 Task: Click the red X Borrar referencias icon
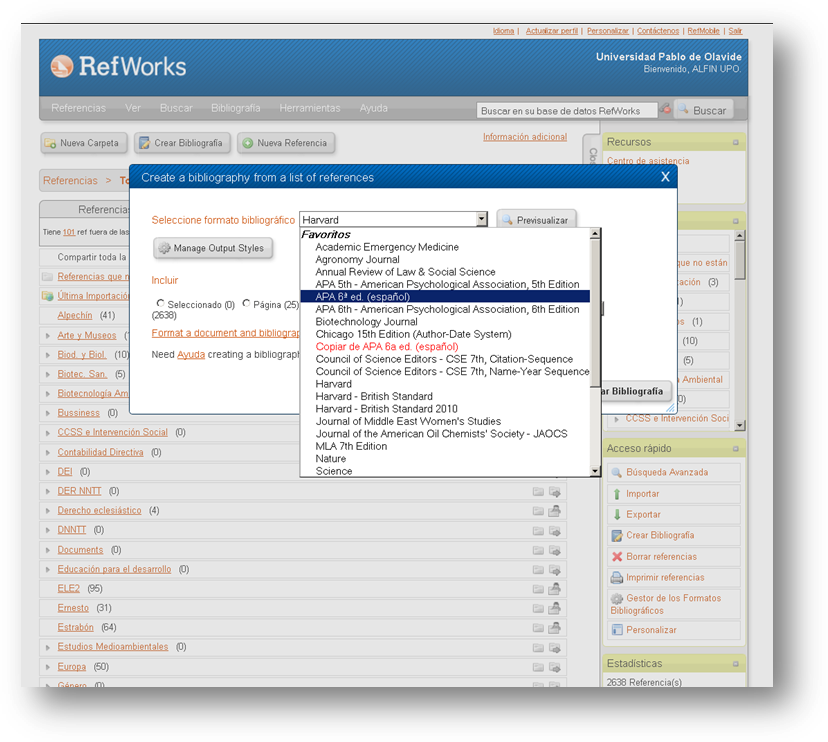click(x=616, y=557)
